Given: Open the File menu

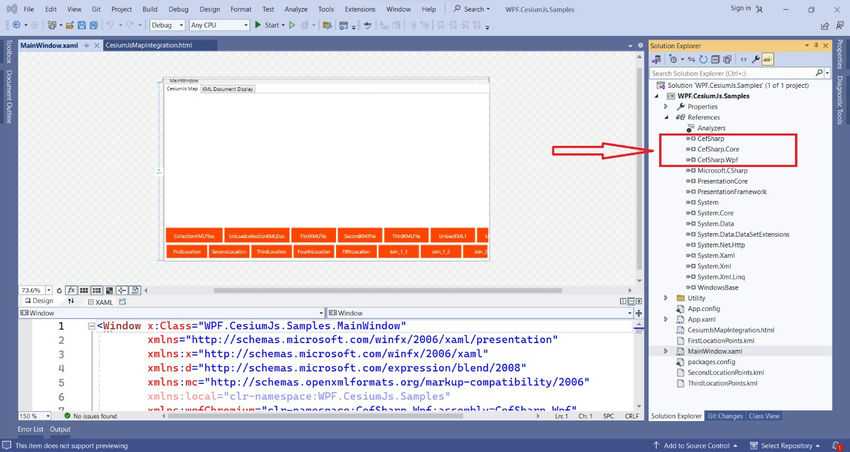Looking at the screenshot, I should pos(29,9).
